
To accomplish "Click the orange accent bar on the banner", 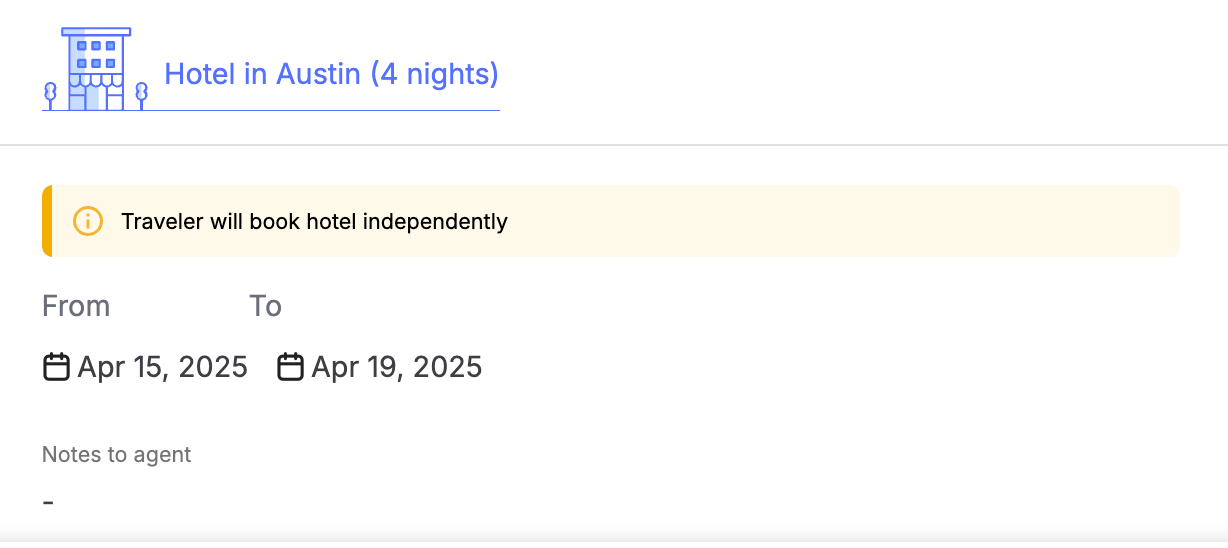I will point(46,221).
